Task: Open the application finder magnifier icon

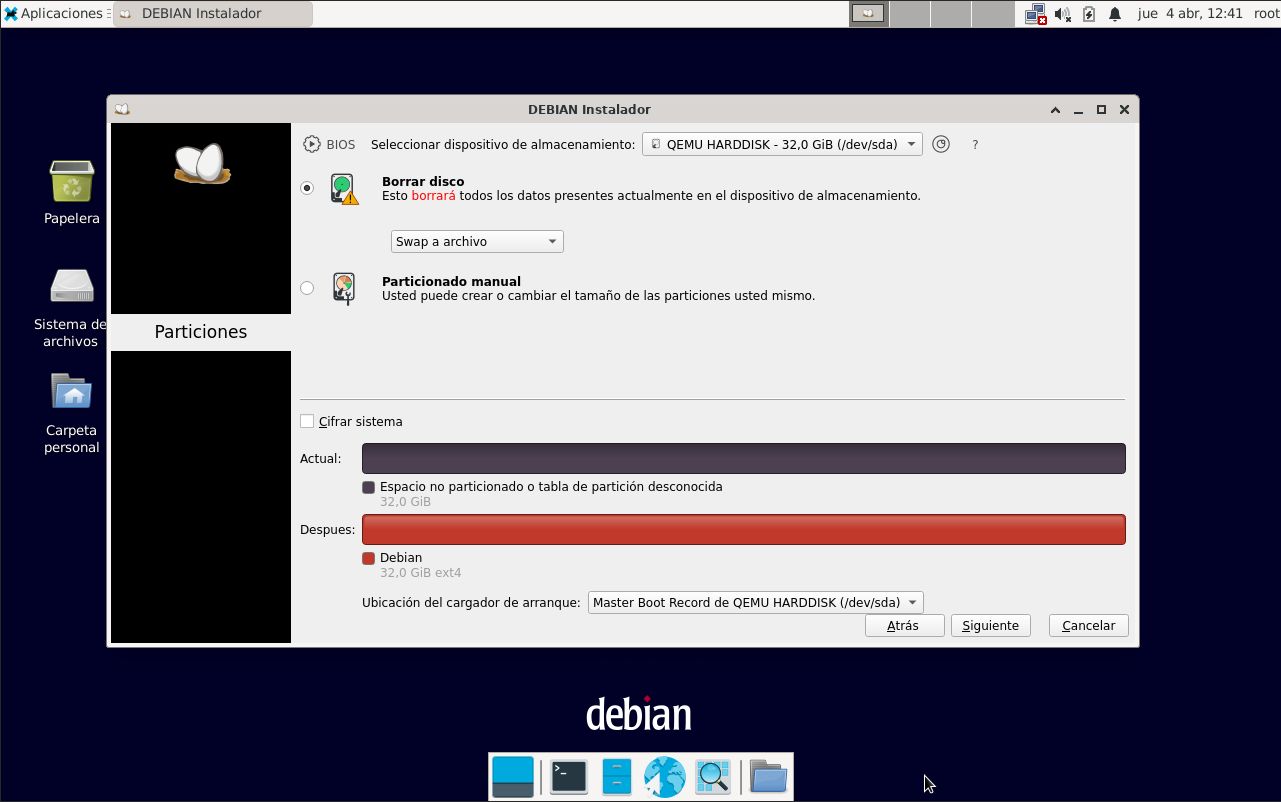Action: coord(713,777)
